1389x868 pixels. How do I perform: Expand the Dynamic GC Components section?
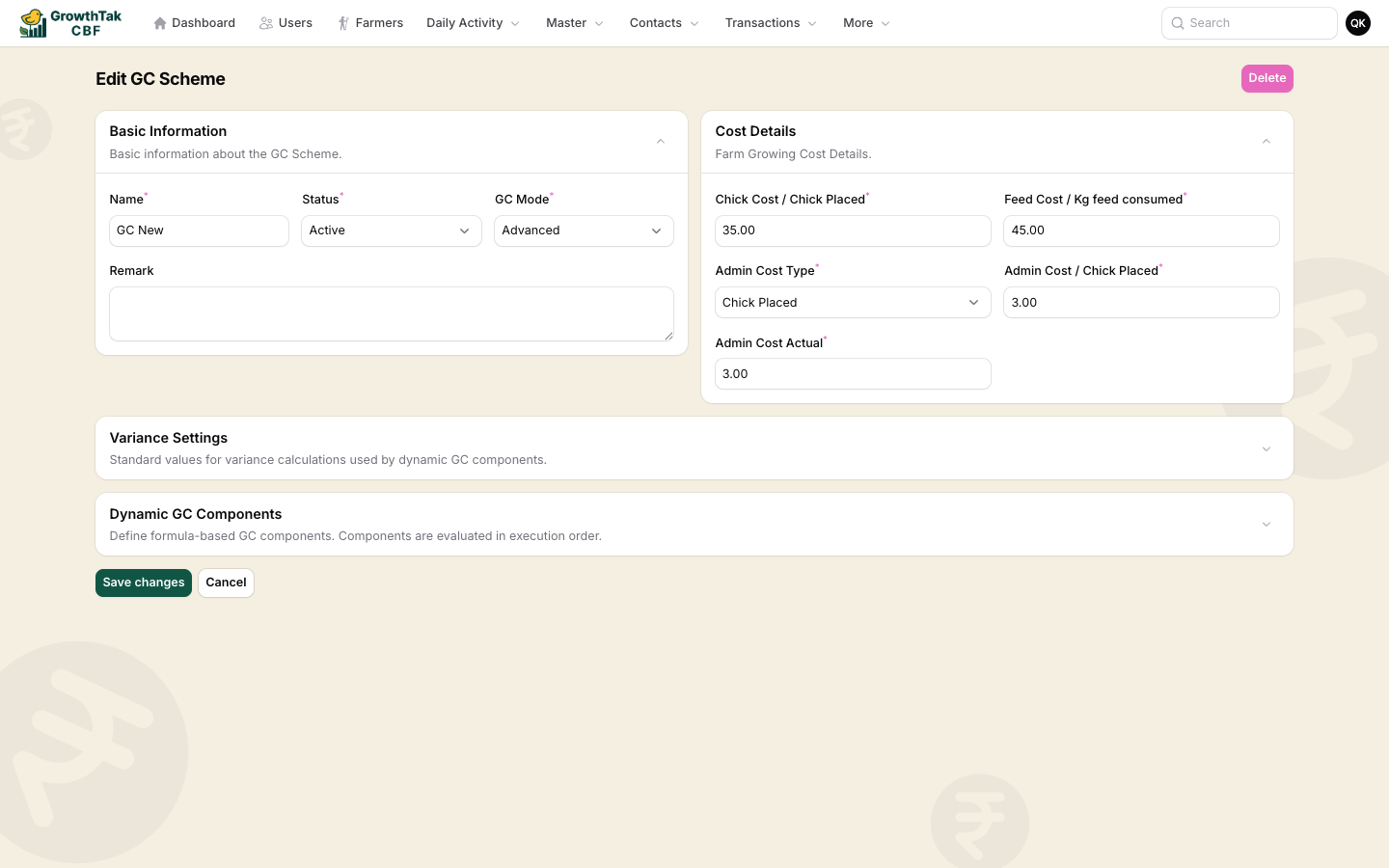pos(1266,525)
